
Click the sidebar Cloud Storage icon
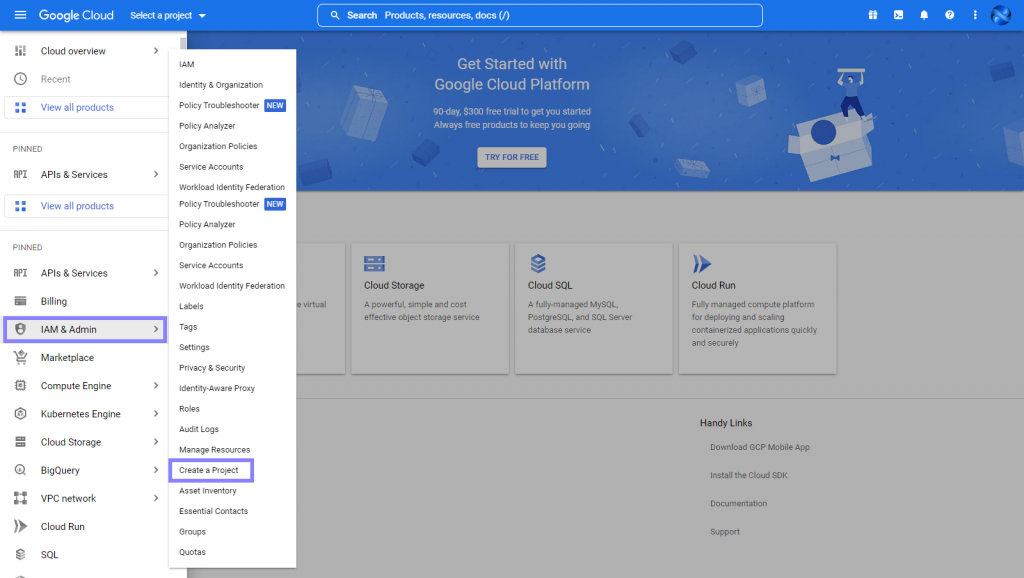click(x=20, y=442)
